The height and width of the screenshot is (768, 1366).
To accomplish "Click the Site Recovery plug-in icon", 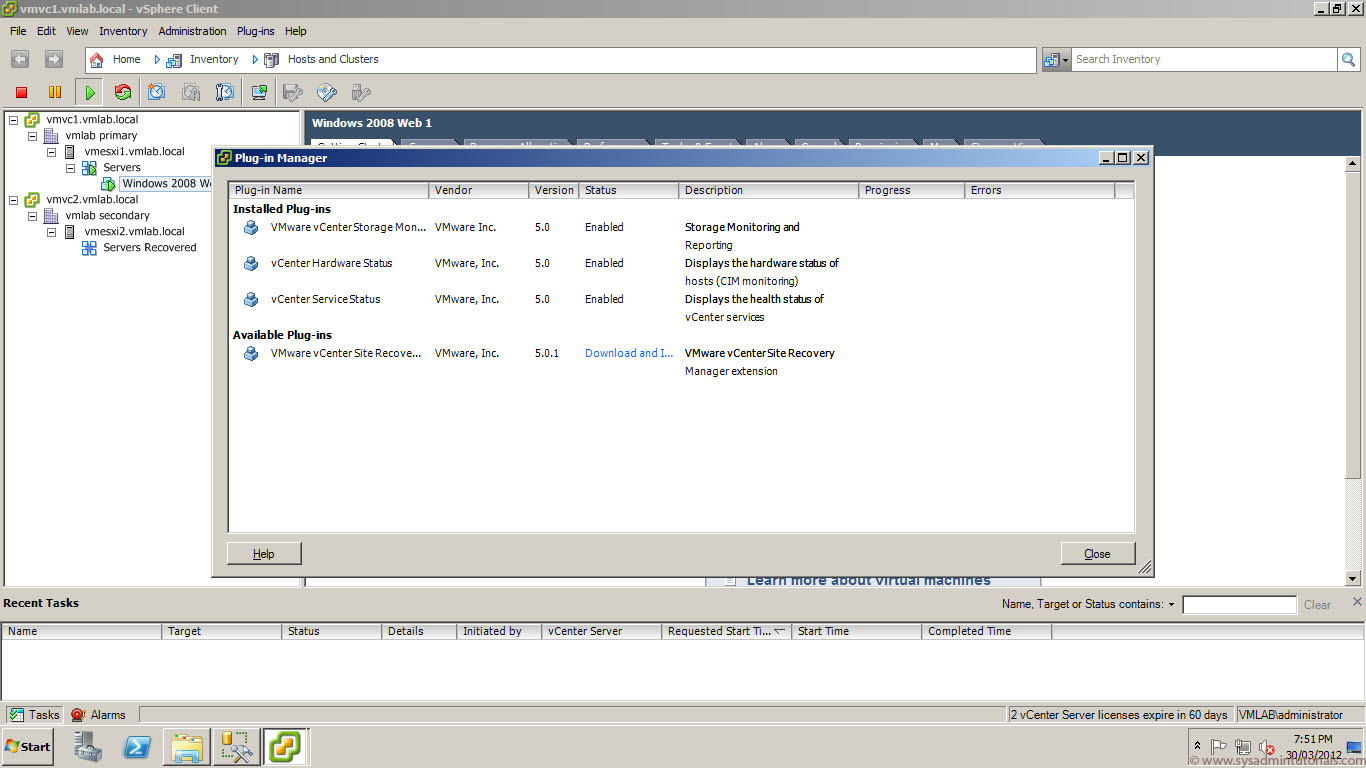I will (x=251, y=354).
